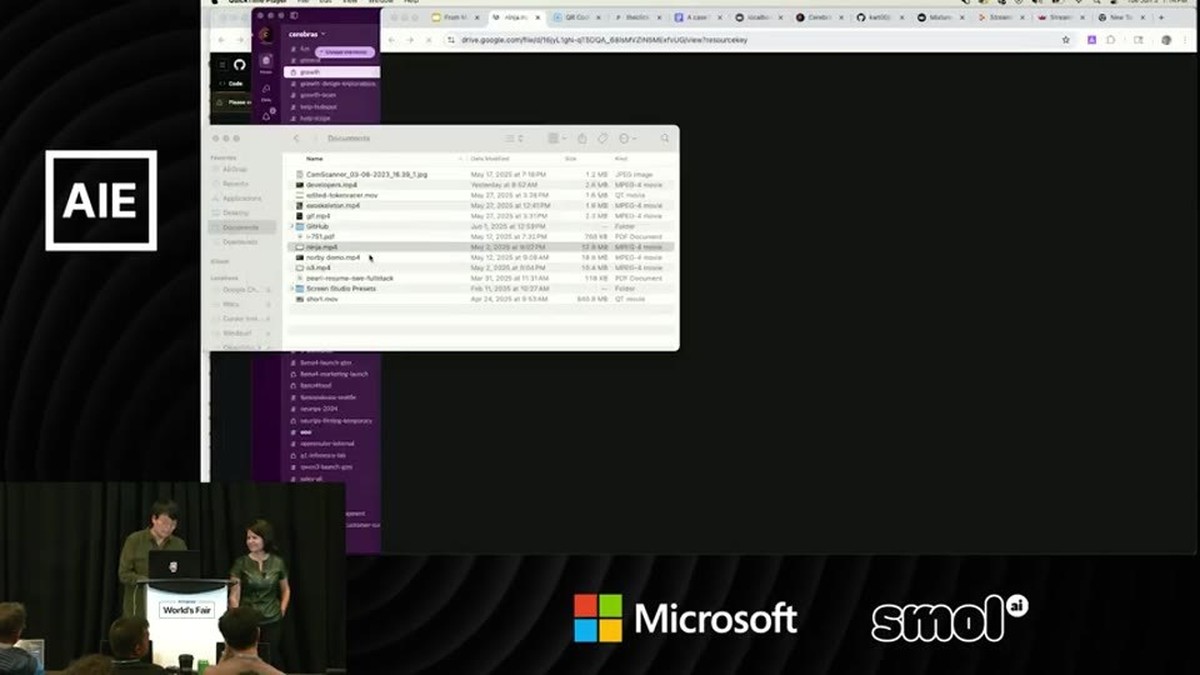
Task: Open Finder's list view options dropdown
Action: click(514, 138)
